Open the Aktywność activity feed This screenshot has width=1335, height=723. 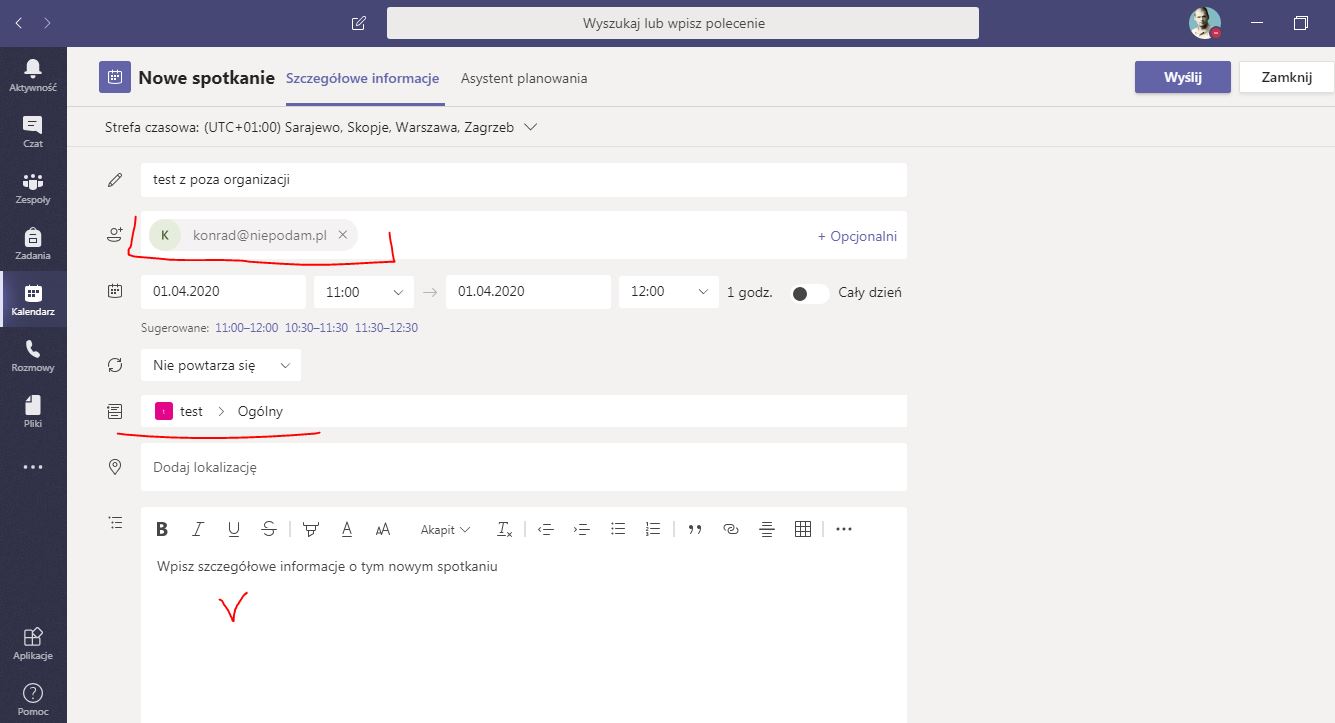(x=33, y=75)
